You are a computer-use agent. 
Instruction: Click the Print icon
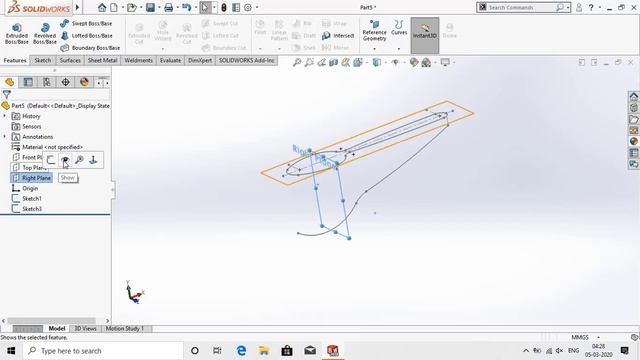point(168,7)
